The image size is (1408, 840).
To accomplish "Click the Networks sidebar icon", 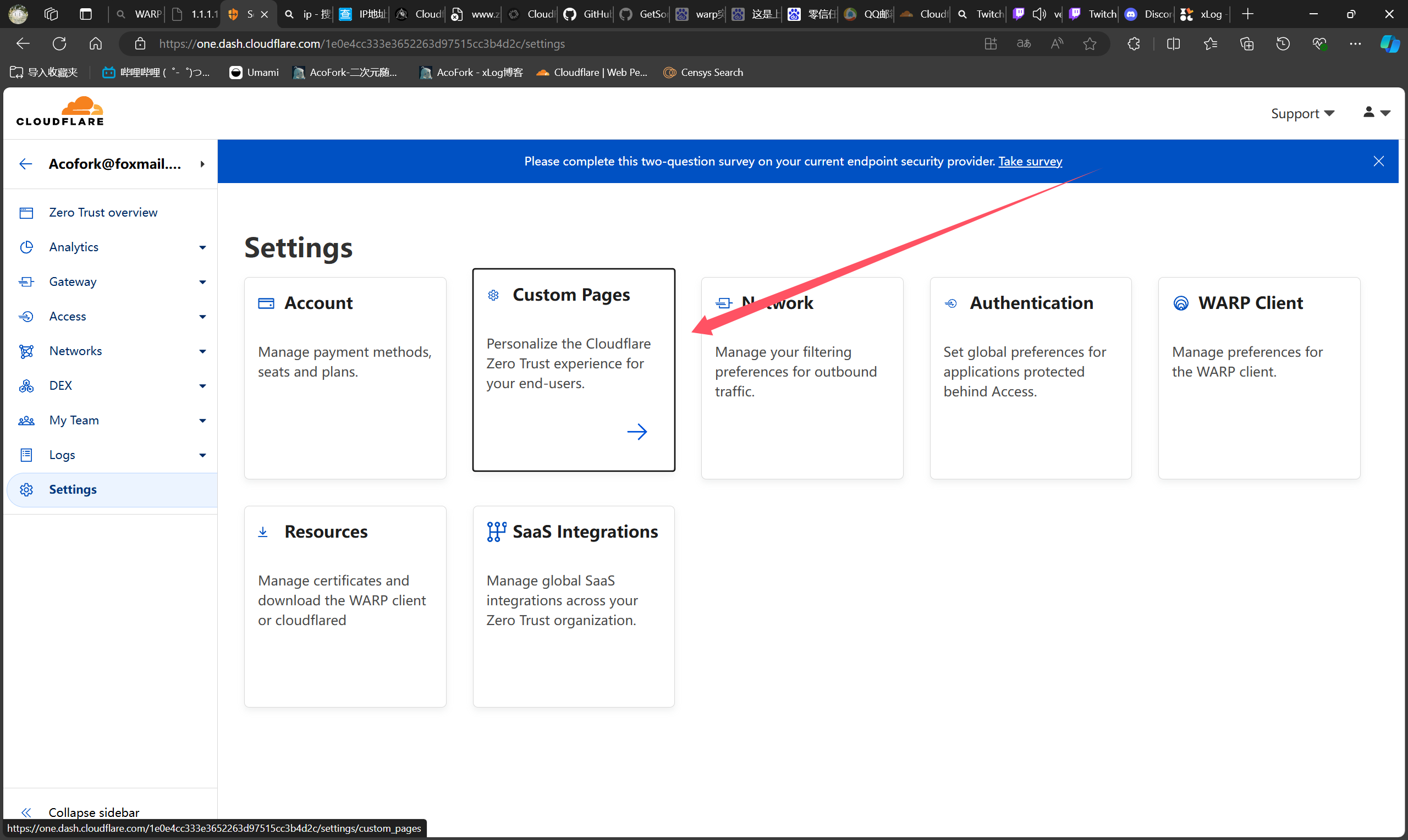I will 26,351.
